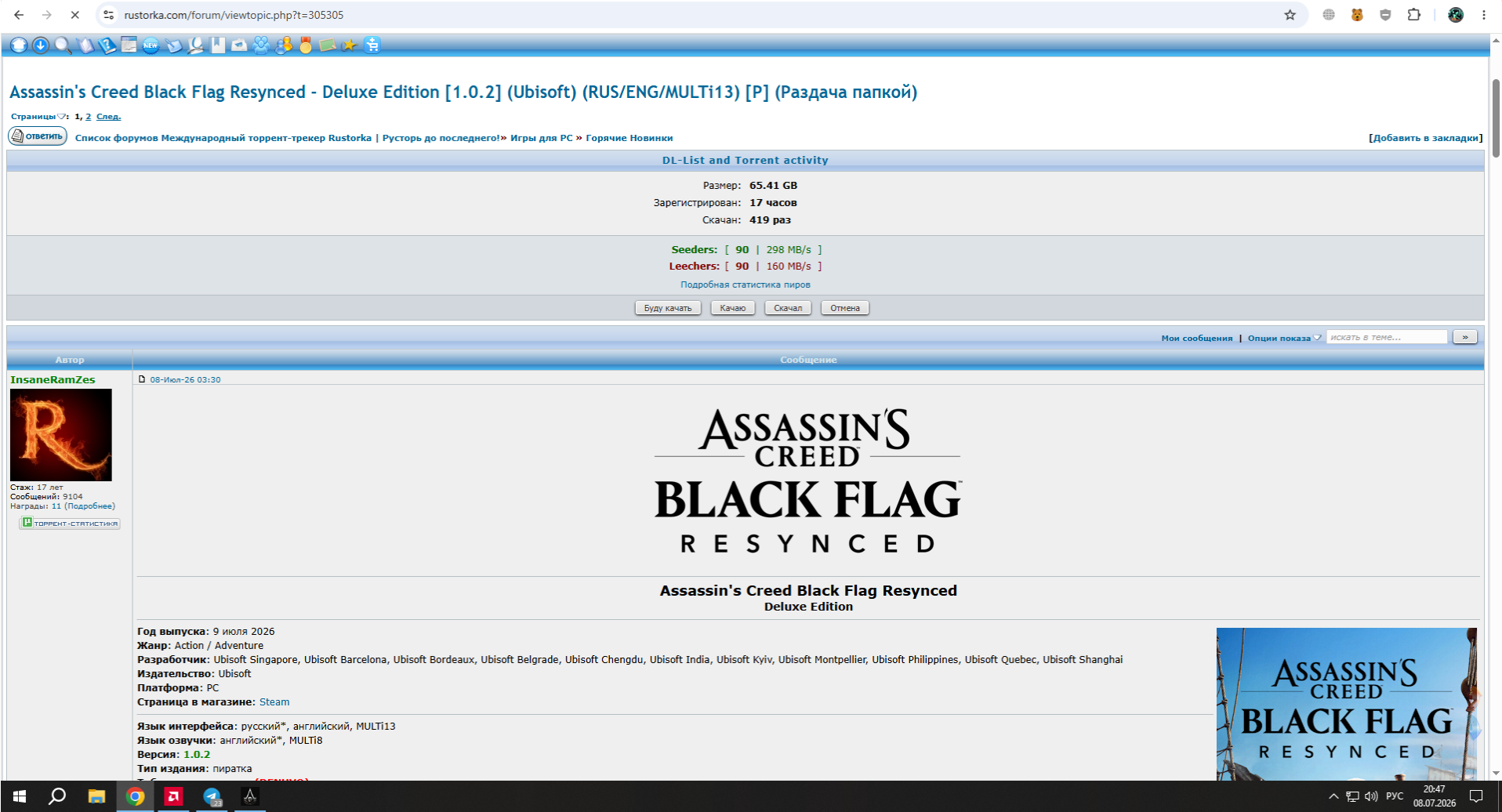Click the torrent statistics badge under the author
The height and width of the screenshot is (812, 1502).
[70, 523]
